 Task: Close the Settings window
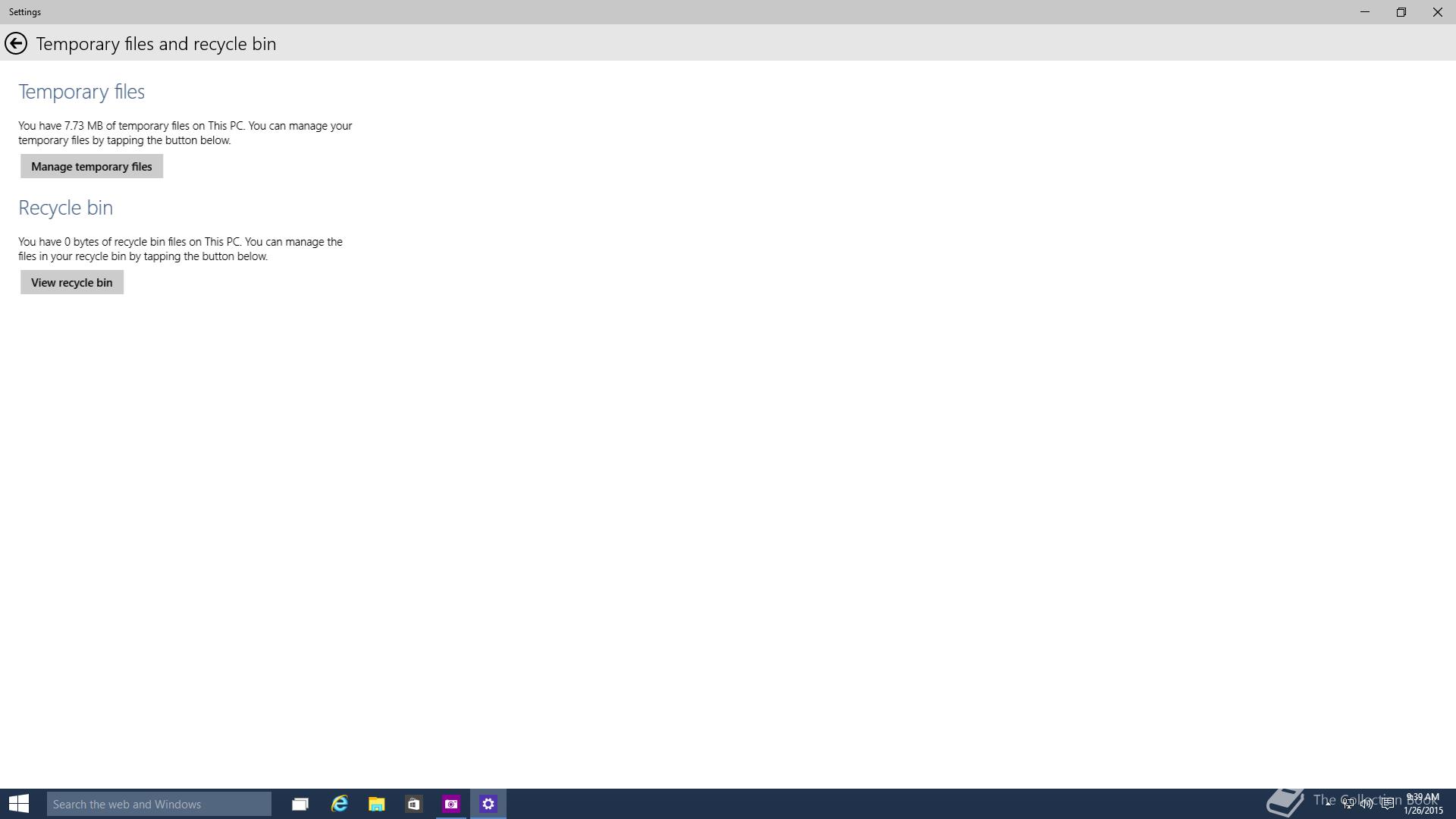[x=1437, y=12]
